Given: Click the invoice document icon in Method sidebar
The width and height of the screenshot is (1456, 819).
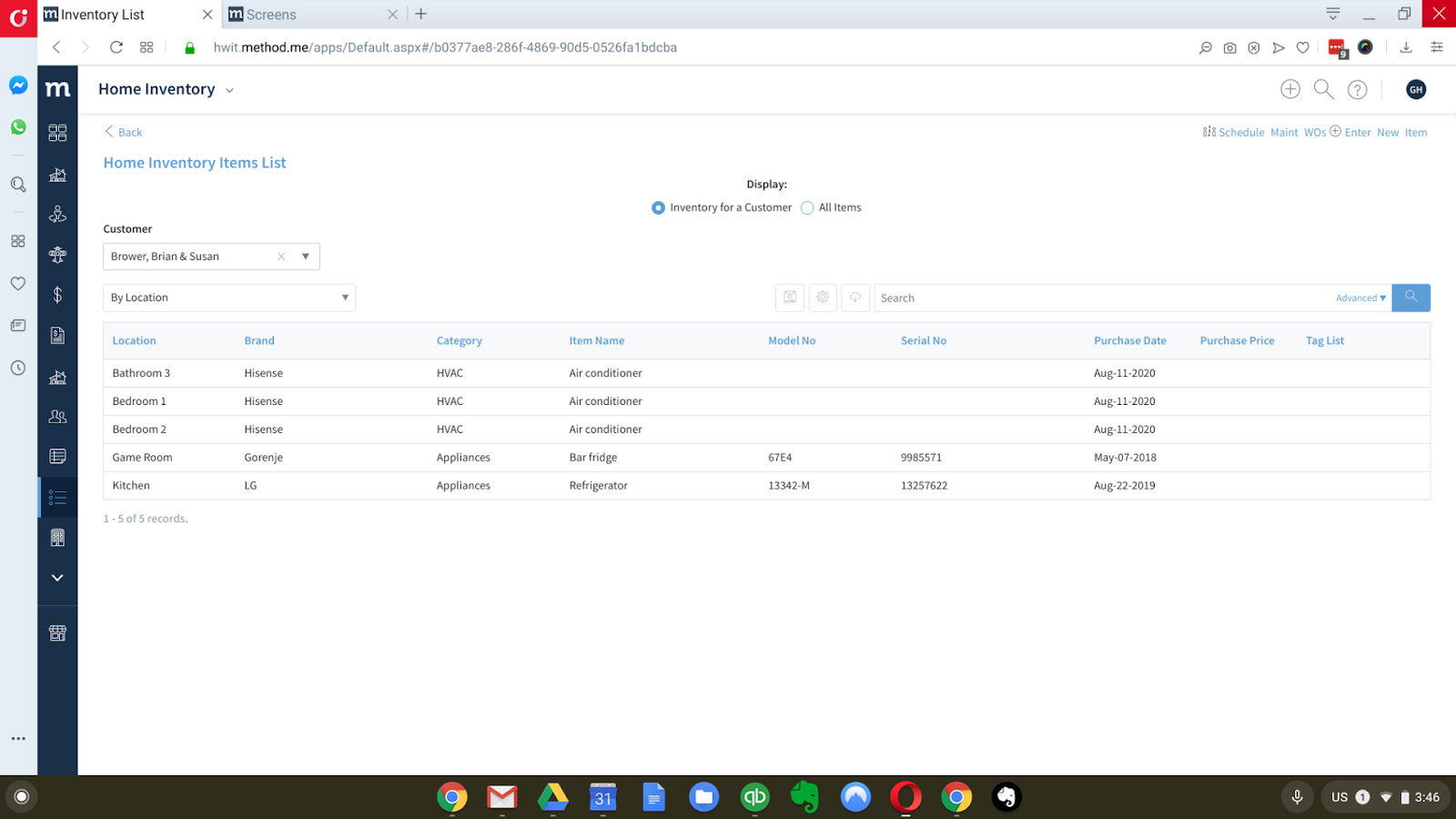Looking at the screenshot, I should click(57, 336).
